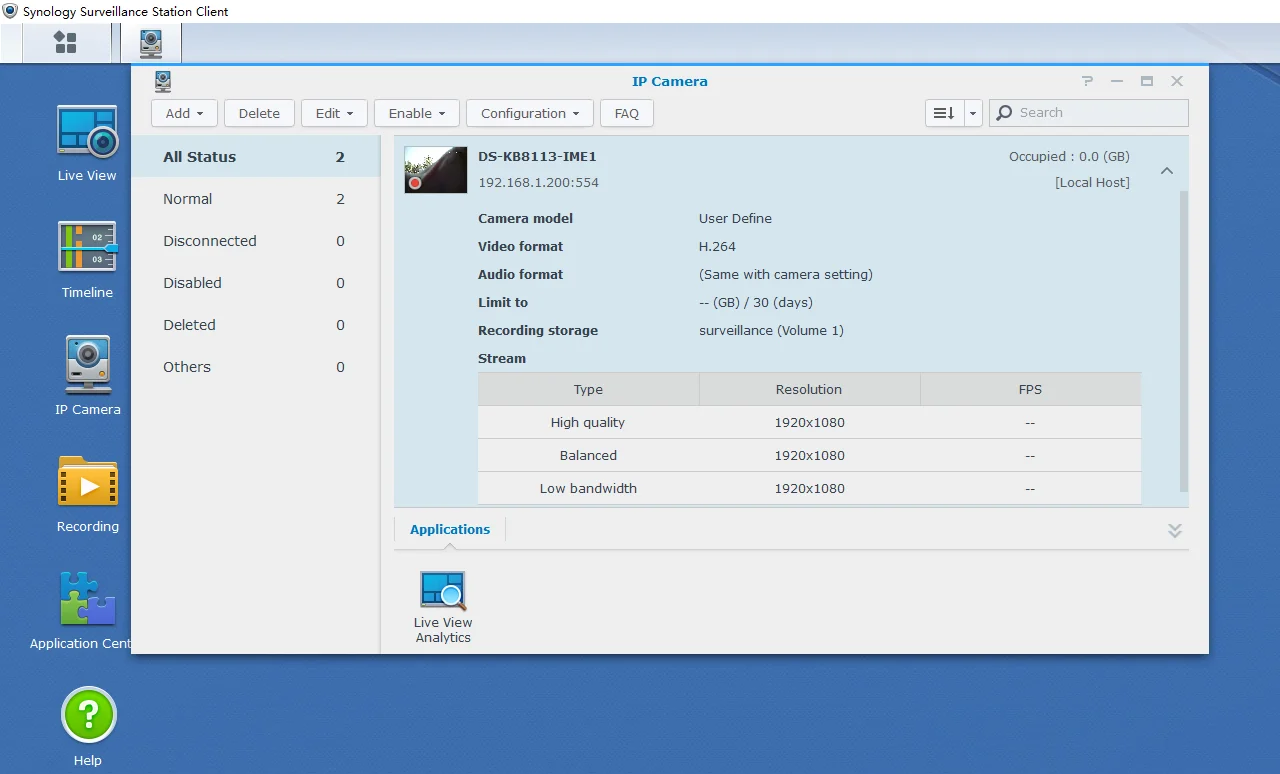Click the DS-KB8113-IME1 camera name
The height and width of the screenshot is (774, 1280).
537,157
